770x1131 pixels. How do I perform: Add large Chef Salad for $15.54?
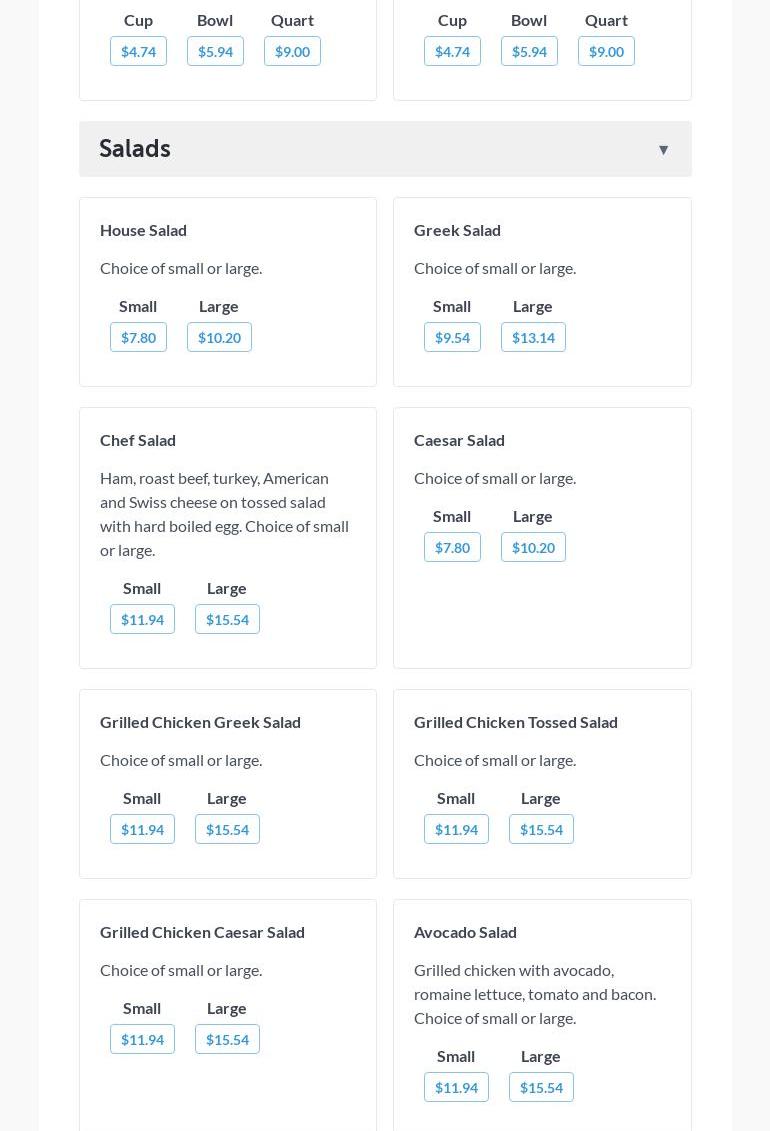(x=227, y=620)
